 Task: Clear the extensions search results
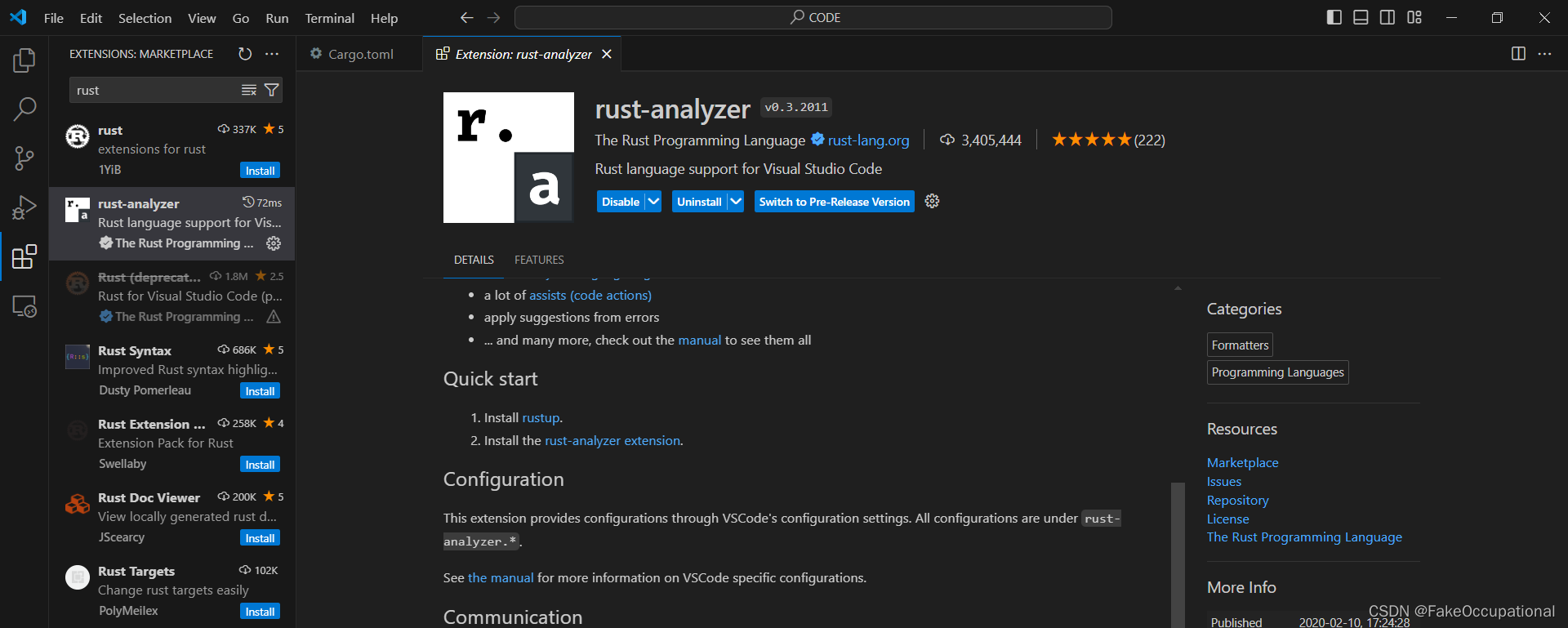249,90
